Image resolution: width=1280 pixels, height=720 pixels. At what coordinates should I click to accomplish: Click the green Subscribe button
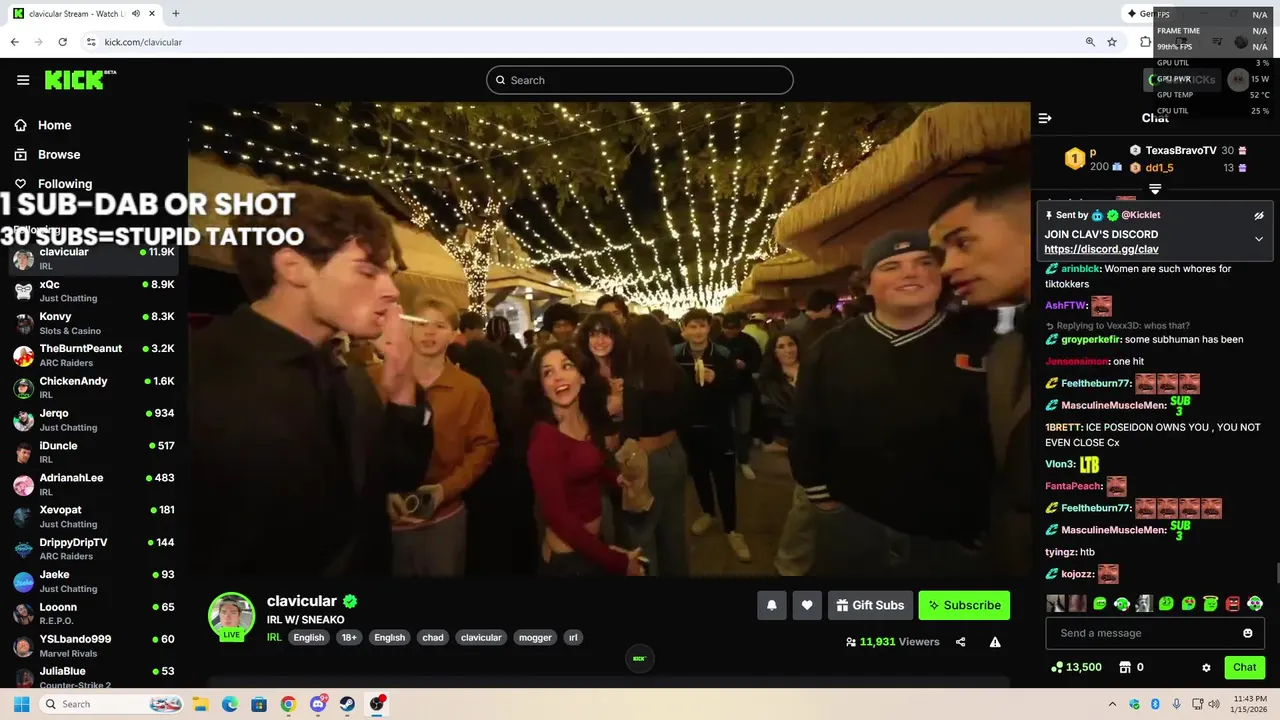(x=964, y=605)
